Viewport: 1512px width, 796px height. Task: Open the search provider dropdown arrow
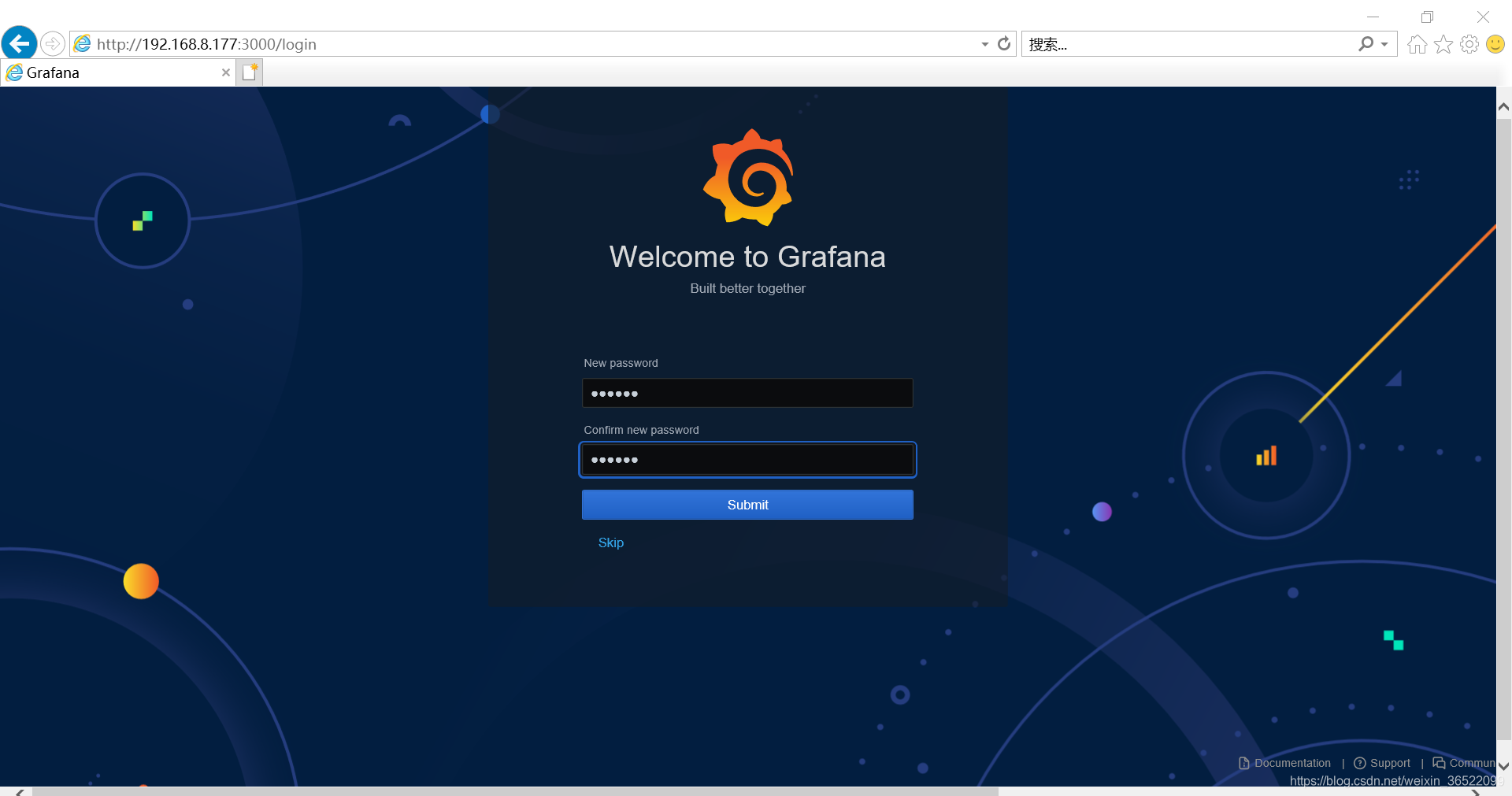[1384, 44]
